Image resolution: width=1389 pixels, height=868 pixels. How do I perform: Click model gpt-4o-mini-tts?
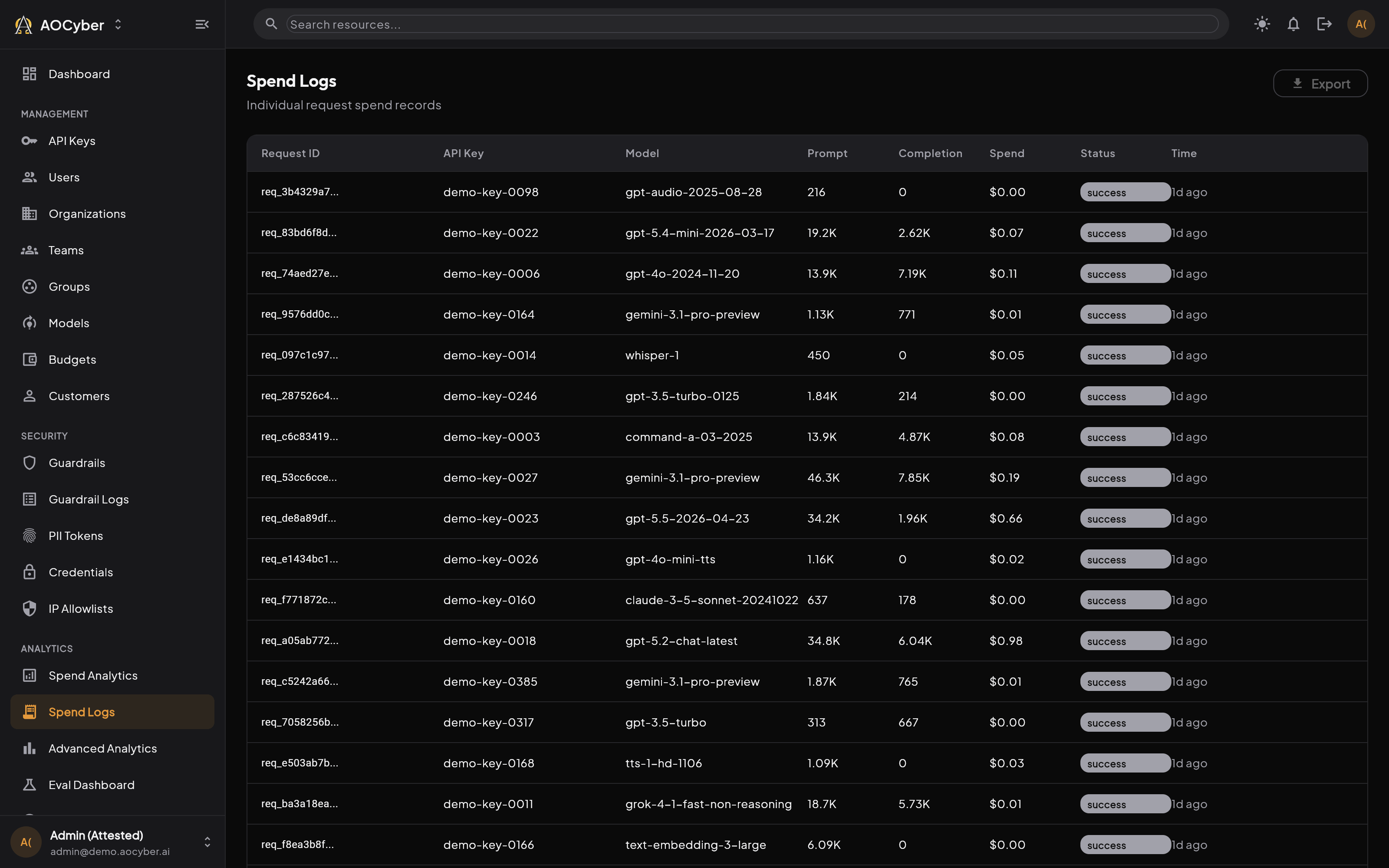(670, 559)
